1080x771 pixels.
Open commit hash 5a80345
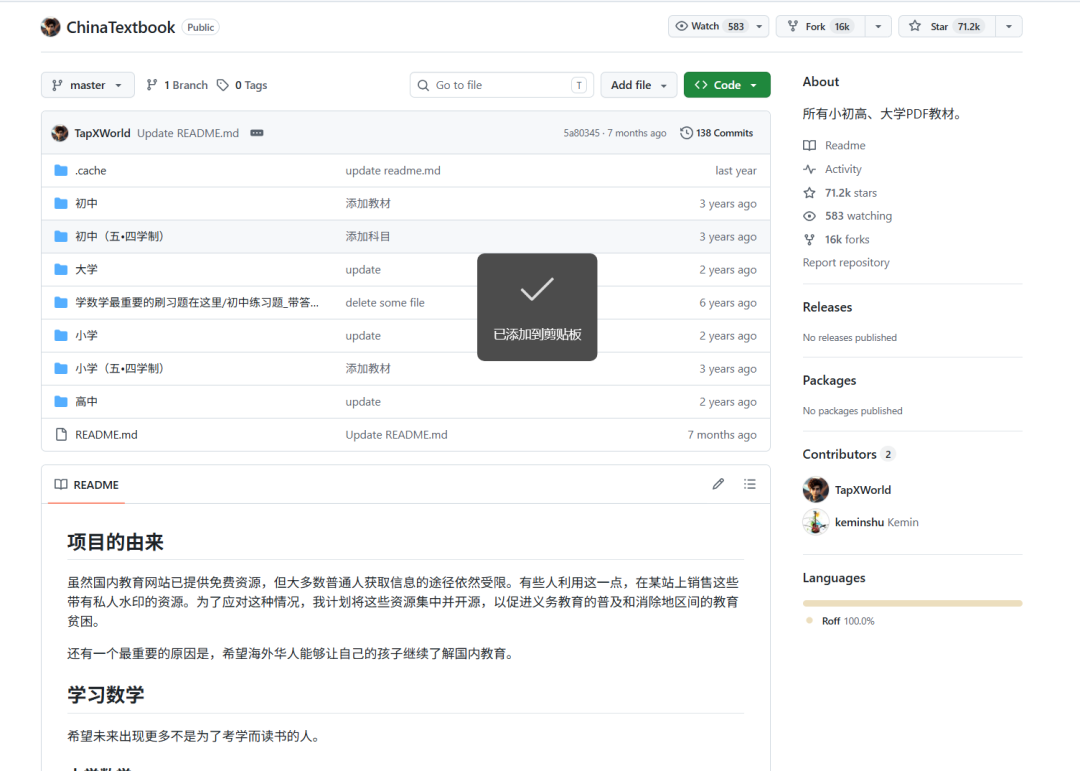coord(581,133)
